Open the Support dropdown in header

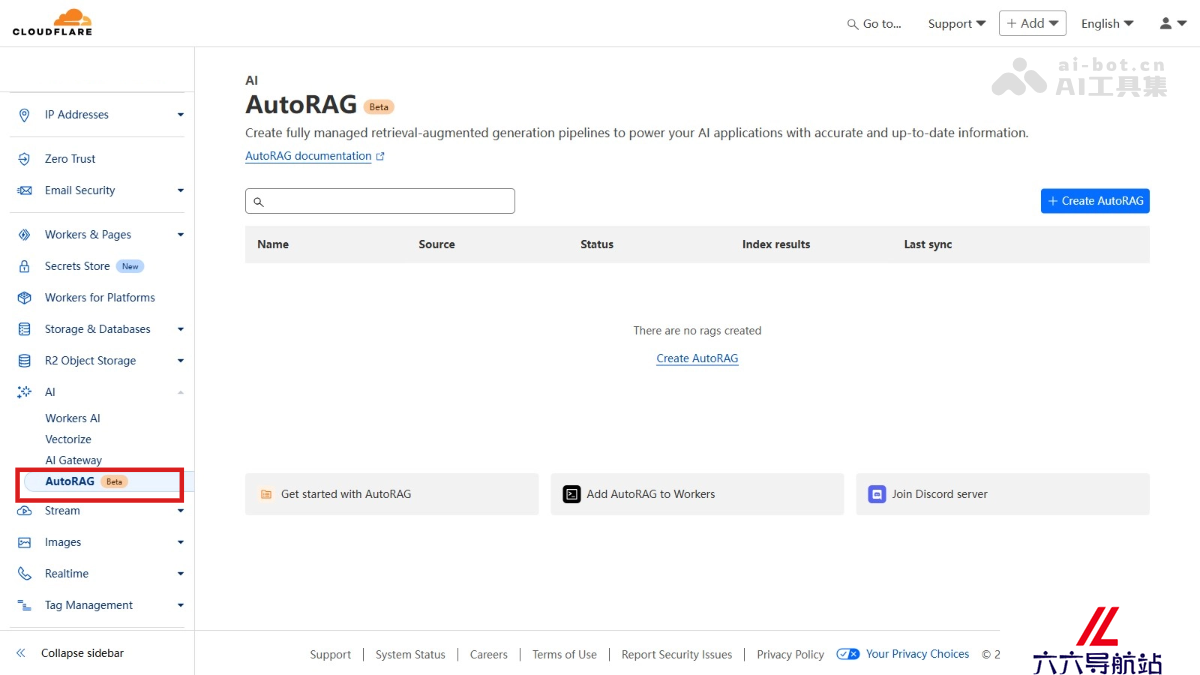[956, 24]
